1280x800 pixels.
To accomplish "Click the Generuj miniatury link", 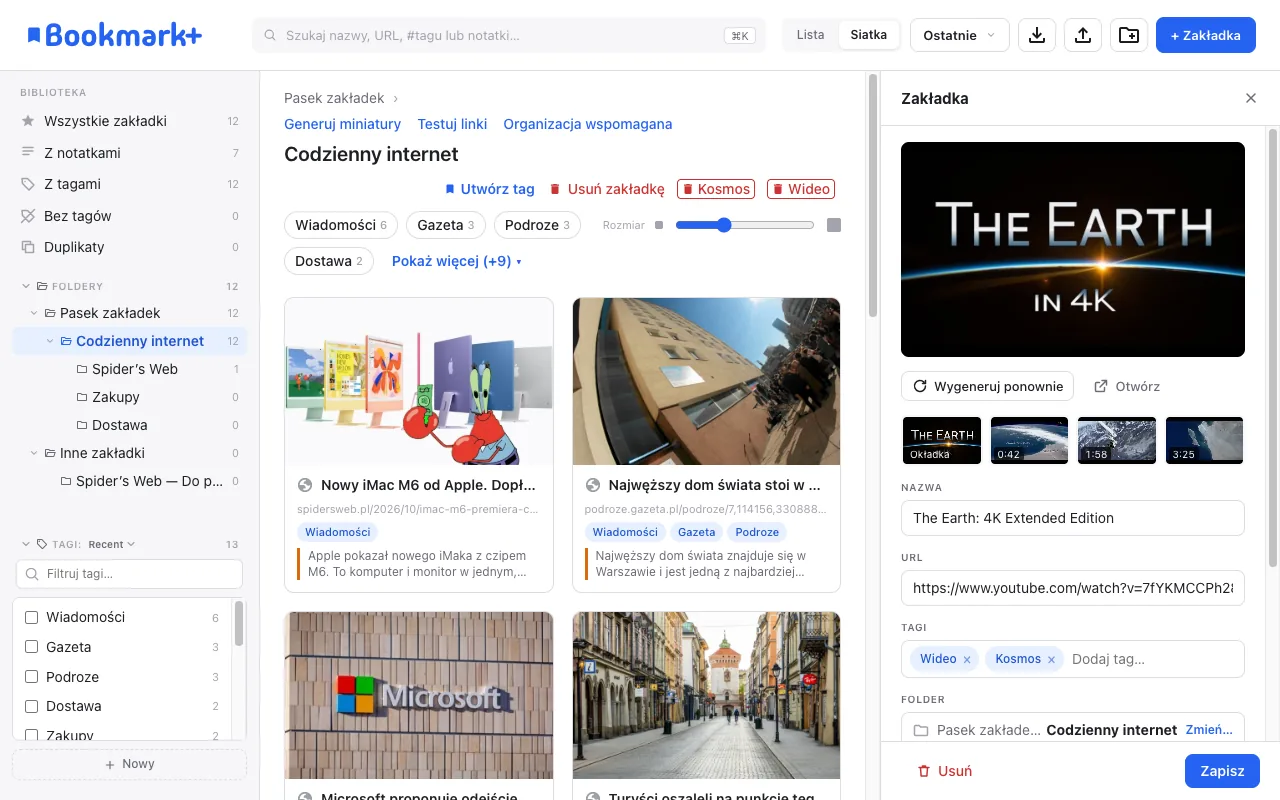I will 343,124.
